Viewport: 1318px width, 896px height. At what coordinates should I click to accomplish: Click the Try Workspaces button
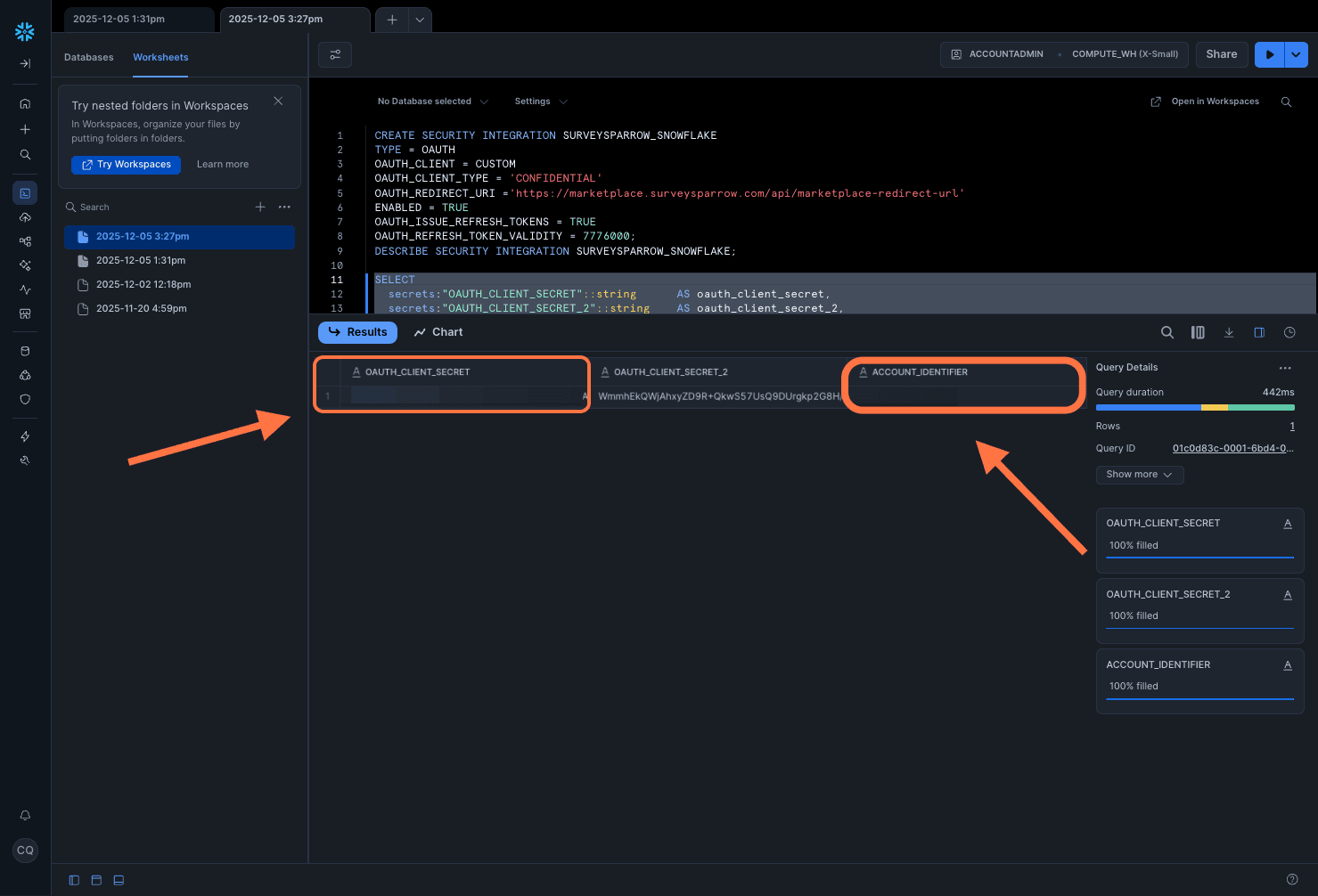[127, 165]
